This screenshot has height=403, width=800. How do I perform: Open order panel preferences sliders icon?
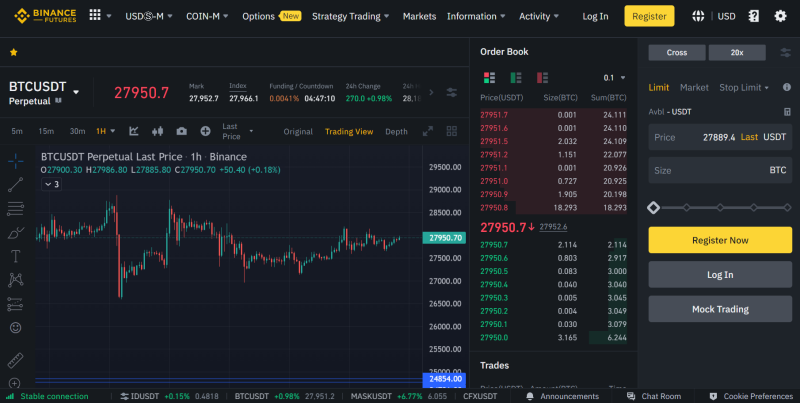coord(786,53)
